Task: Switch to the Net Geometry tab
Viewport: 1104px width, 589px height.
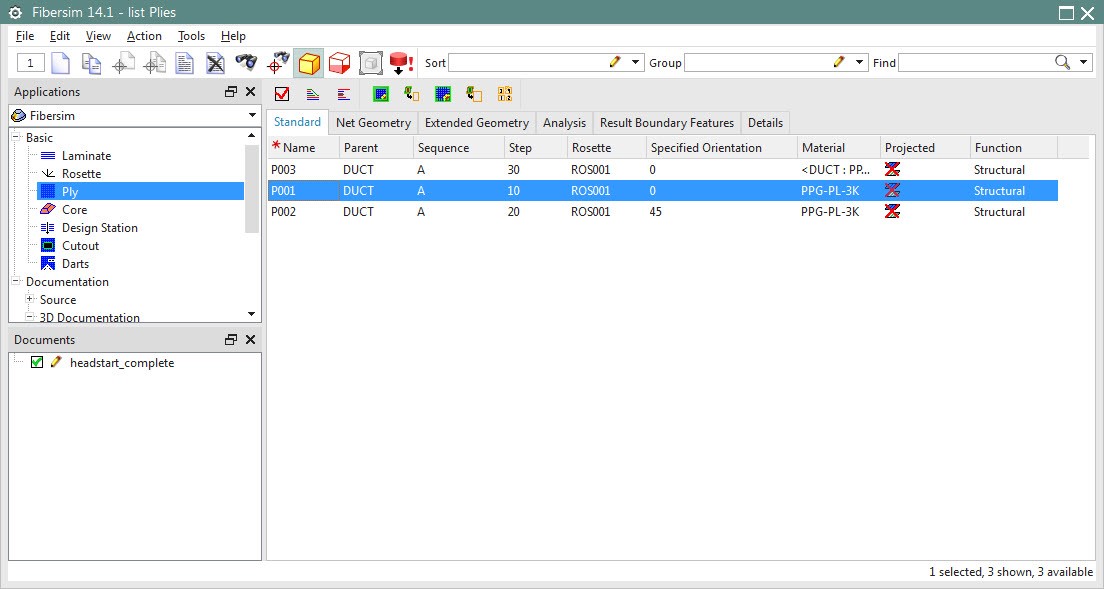Action: click(x=373, y=122)
